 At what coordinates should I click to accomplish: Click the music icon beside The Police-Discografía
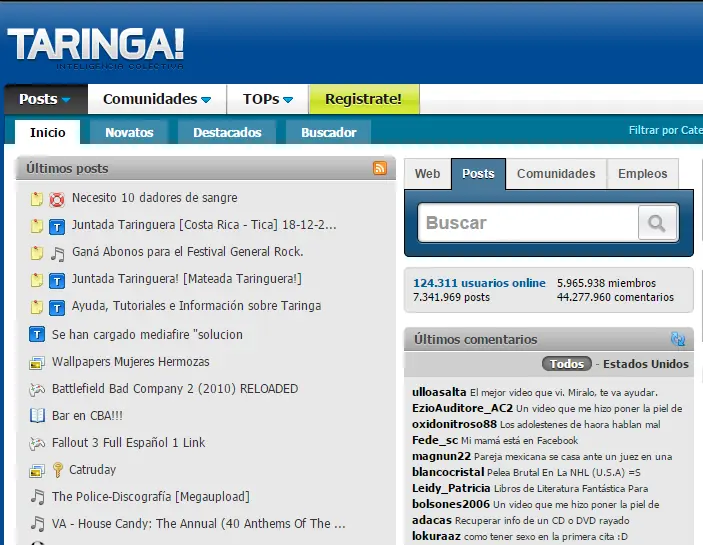click(37, 497)
